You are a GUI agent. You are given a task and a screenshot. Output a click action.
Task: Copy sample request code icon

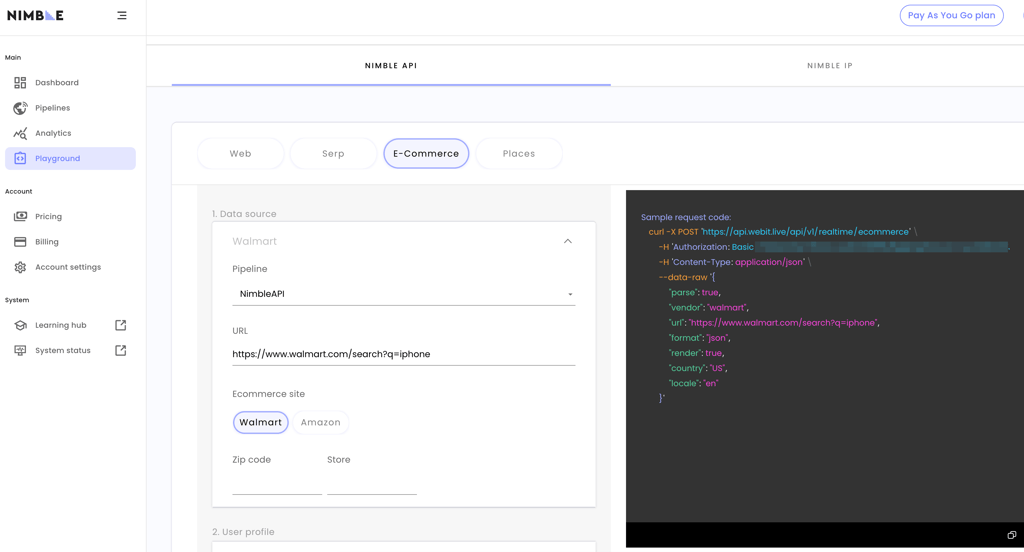click(1012, 535)
